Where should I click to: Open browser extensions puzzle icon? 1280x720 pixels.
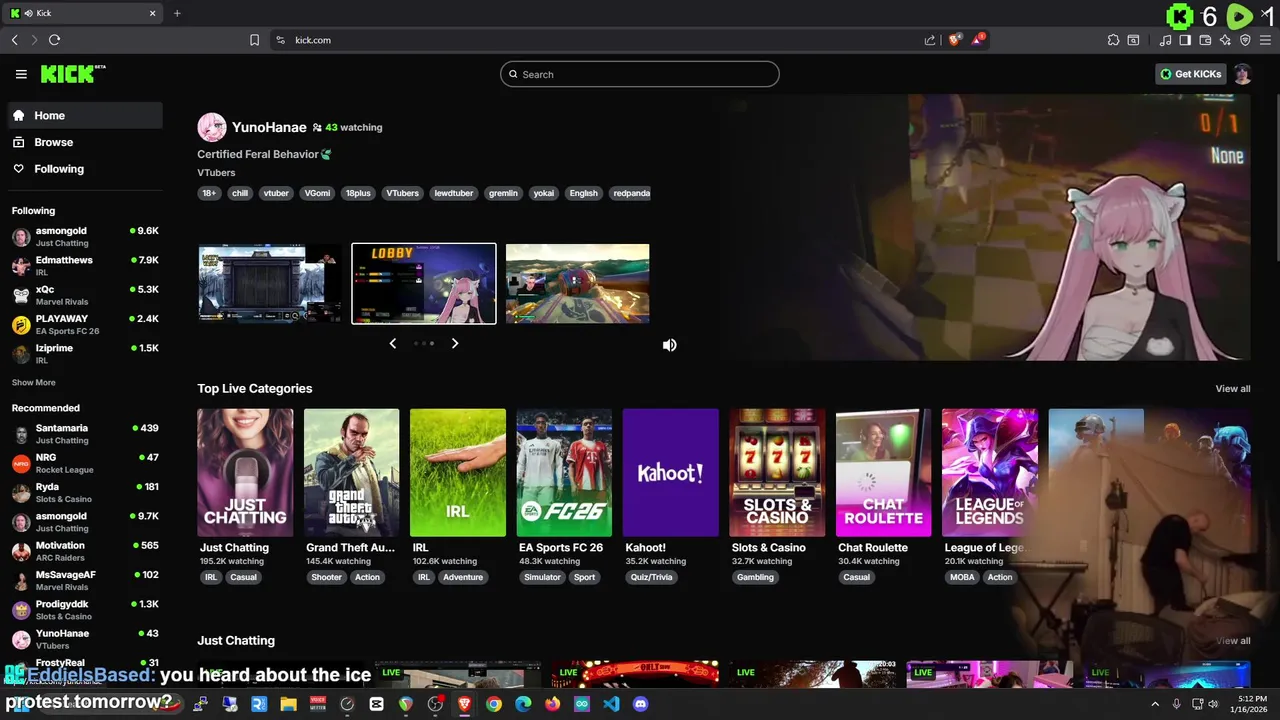(1113, 40)
